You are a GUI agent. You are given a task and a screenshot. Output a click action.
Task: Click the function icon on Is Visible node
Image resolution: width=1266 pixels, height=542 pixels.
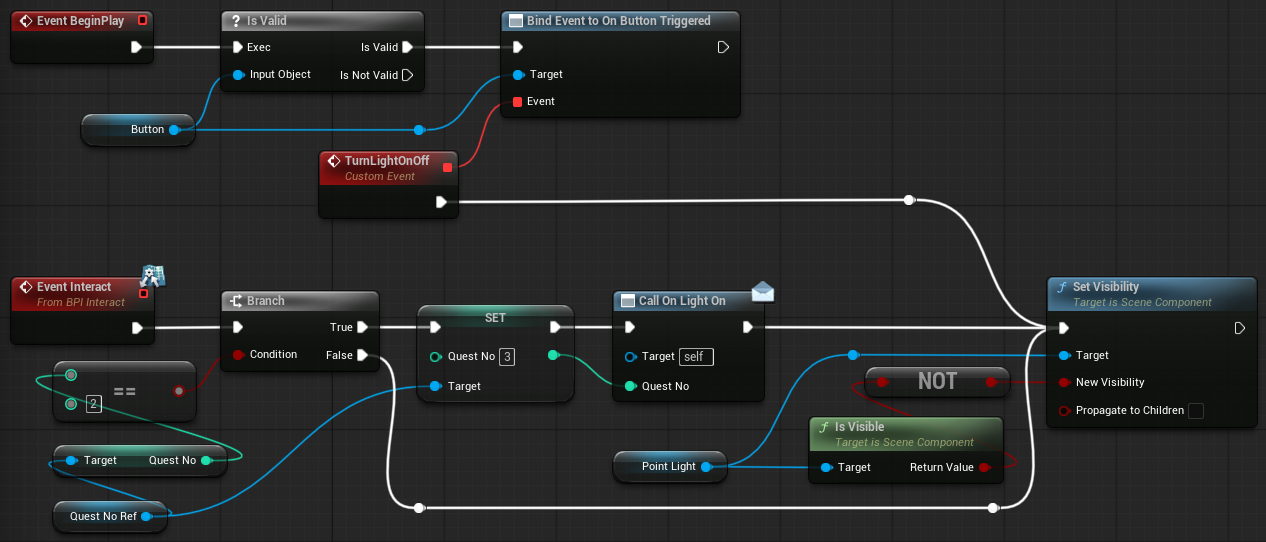click(x=824, y=427)
